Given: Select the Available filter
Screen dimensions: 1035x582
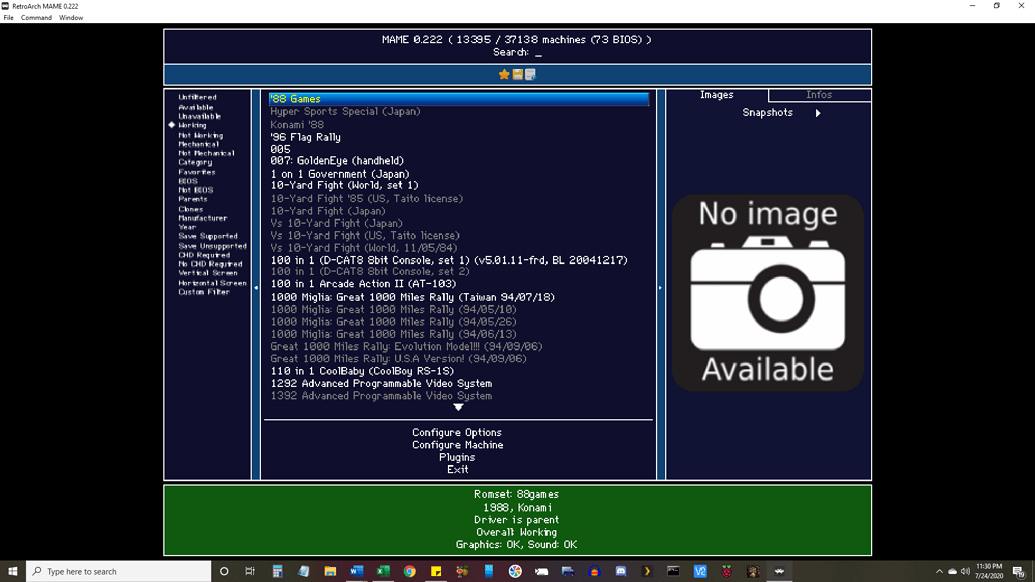Looking at the screenshot, I should 195,107.
